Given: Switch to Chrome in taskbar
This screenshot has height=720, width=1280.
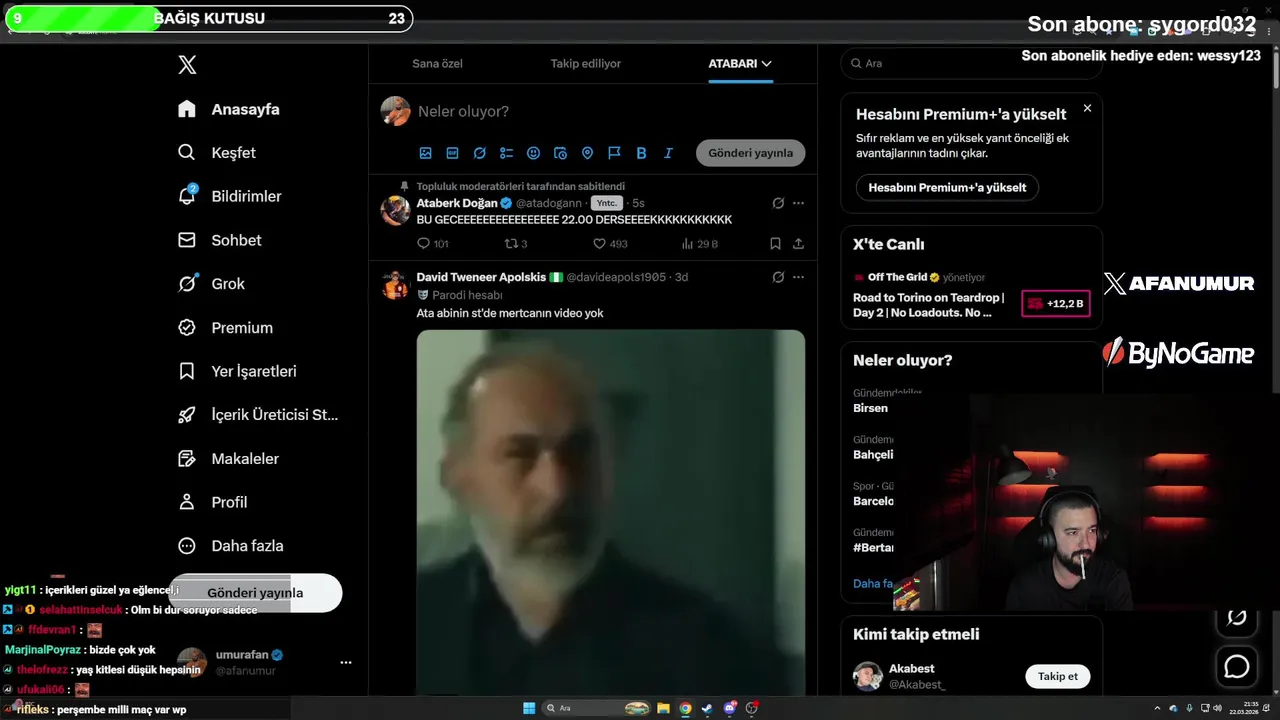Looking at the screenshot, I should click(x=685, y=708).
